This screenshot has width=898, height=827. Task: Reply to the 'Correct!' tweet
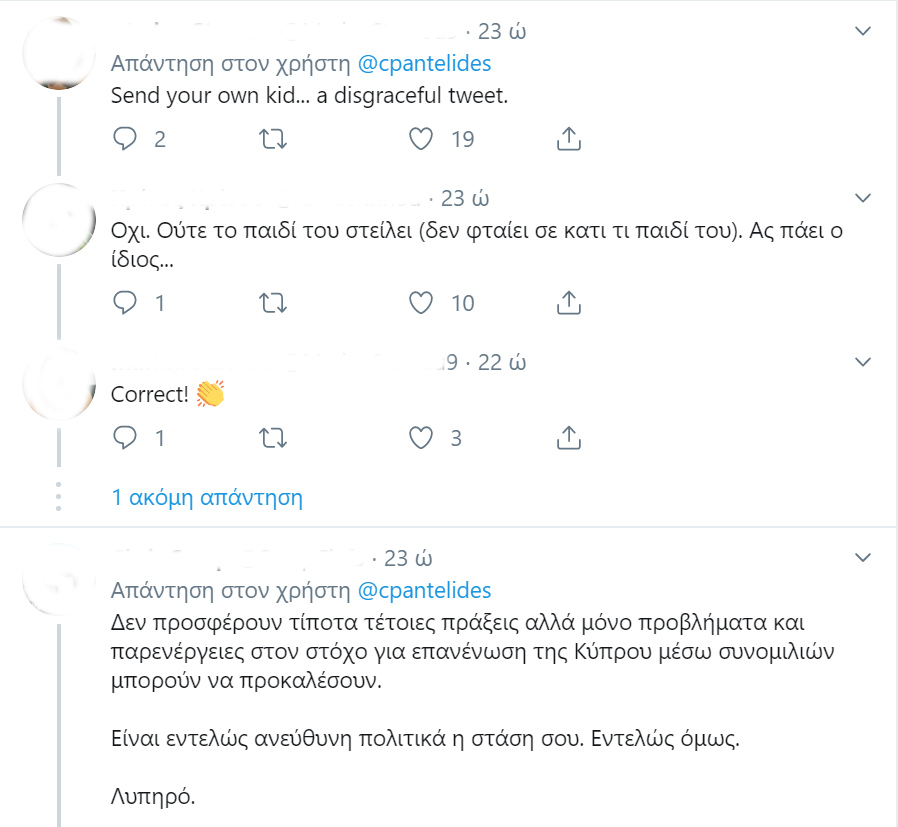tap(125, 438)
